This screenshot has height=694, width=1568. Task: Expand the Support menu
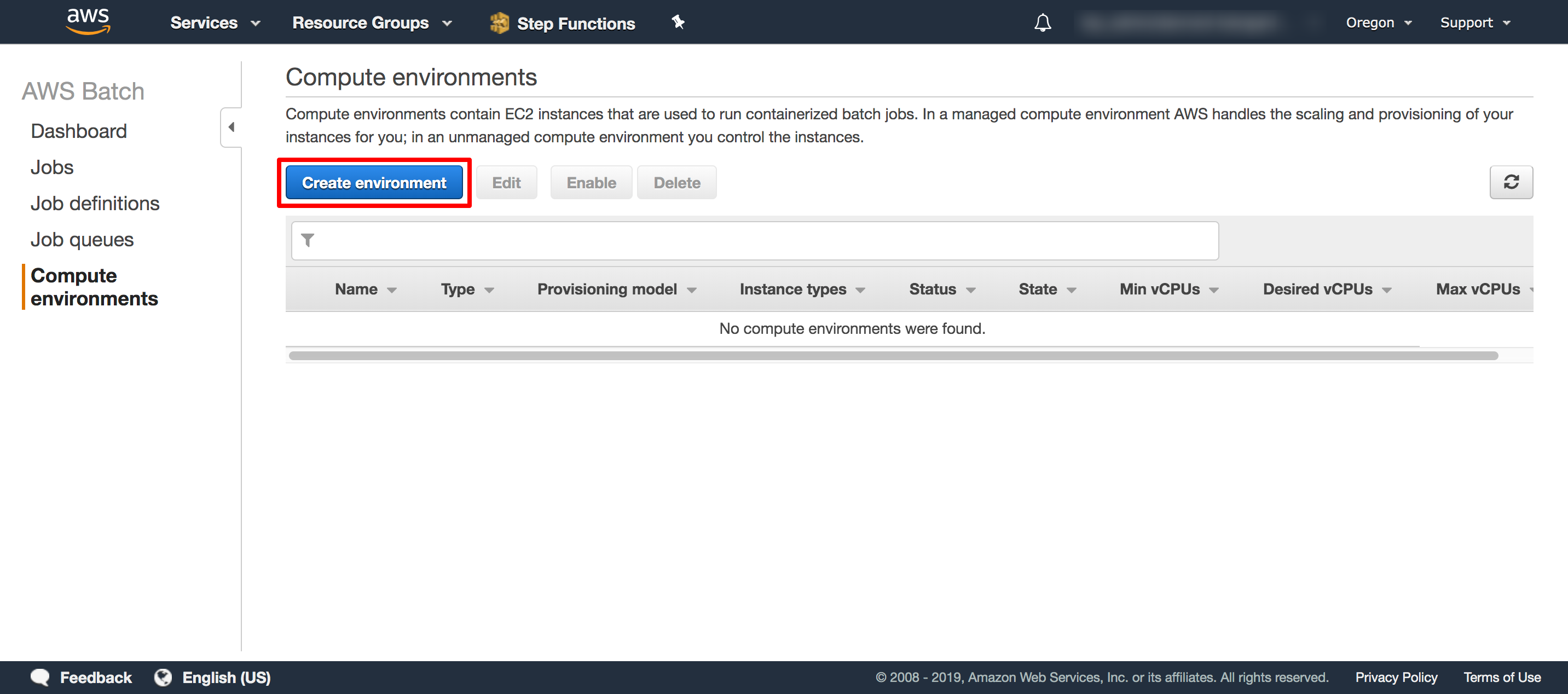[x=1475, y=23]
